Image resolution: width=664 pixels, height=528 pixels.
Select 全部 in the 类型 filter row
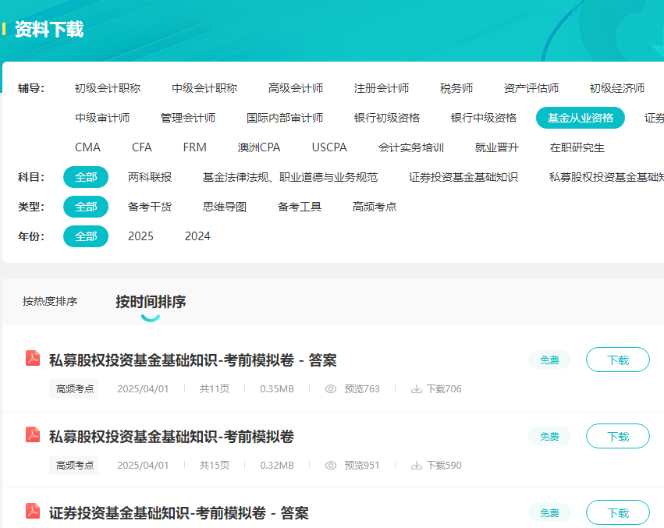[85, 207]
